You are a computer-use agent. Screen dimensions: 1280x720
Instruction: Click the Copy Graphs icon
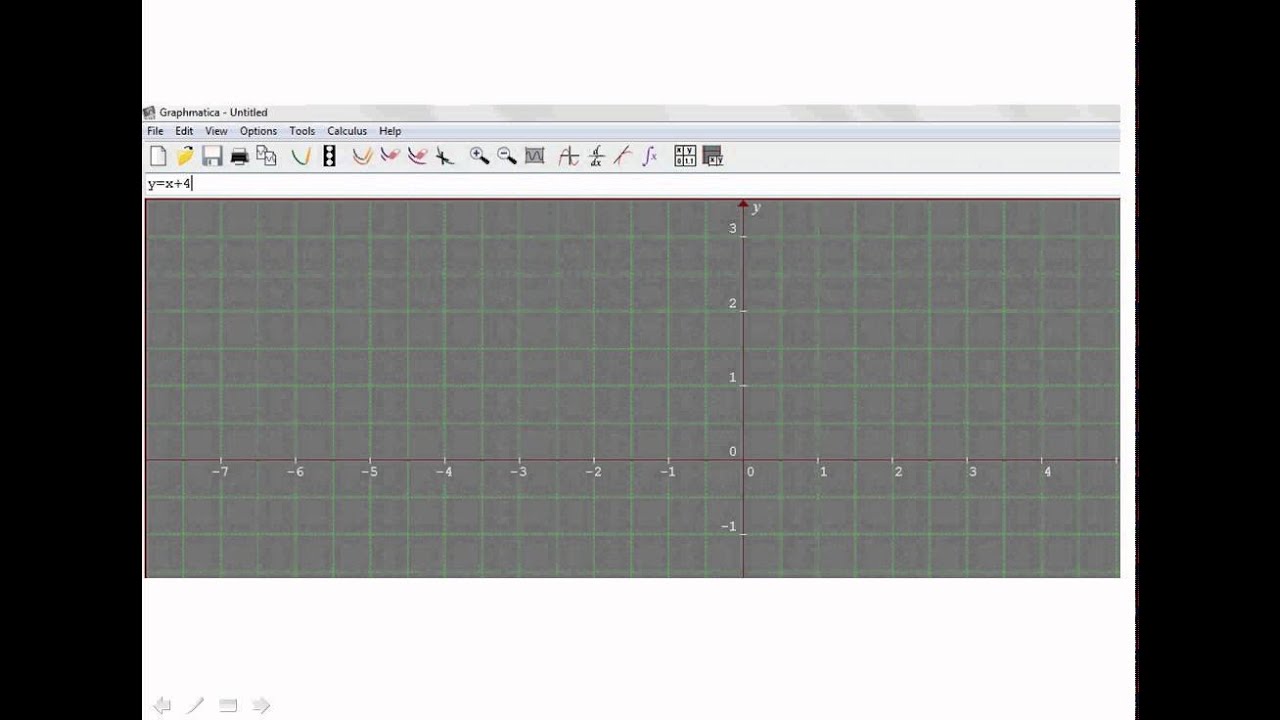(x=266, y=156)
